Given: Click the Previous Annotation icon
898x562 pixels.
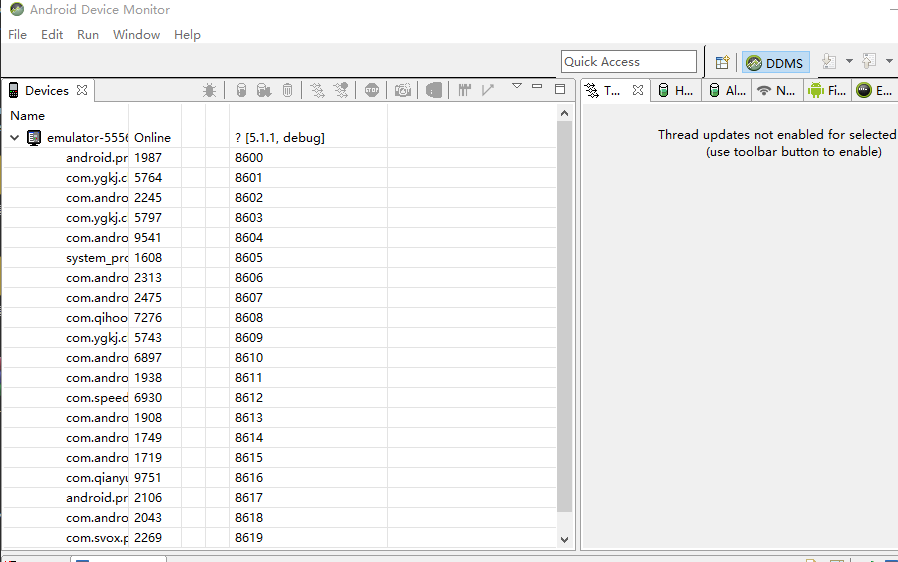Looking at the screenshot, I should coord(869,61).
